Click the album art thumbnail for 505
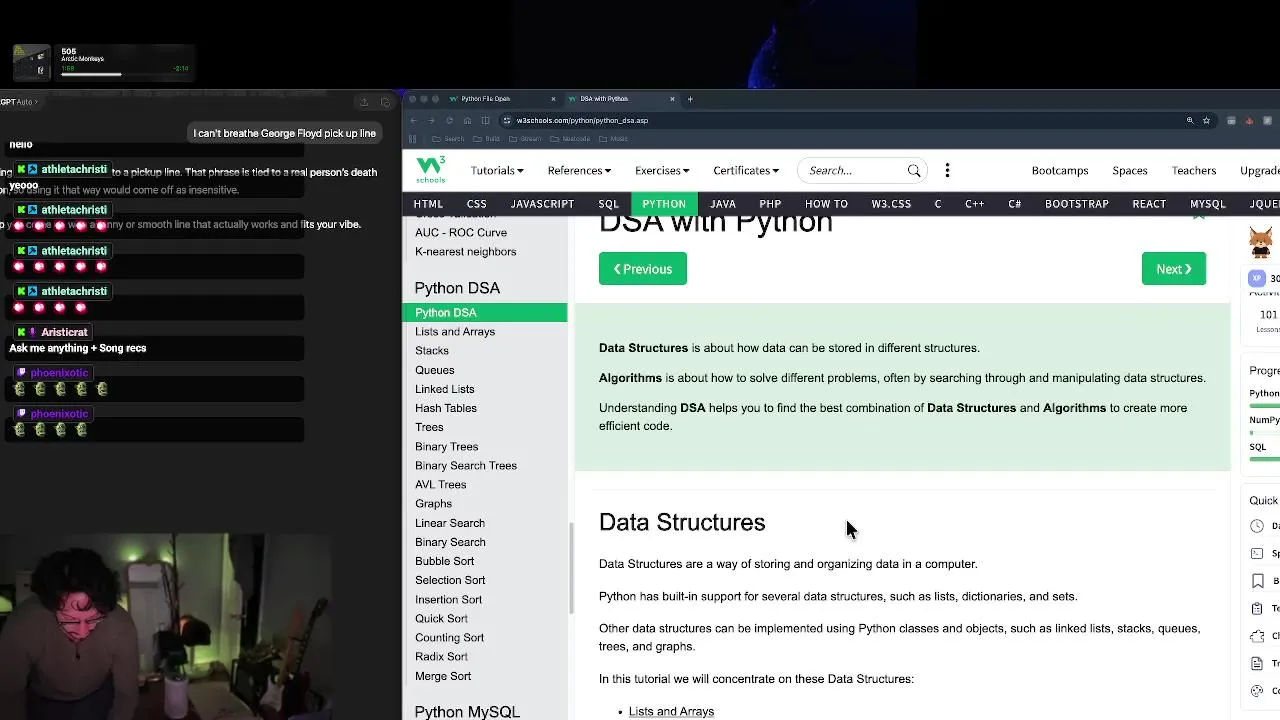Viewport: 1280px width, 720px height. click(x=31, y=62)
